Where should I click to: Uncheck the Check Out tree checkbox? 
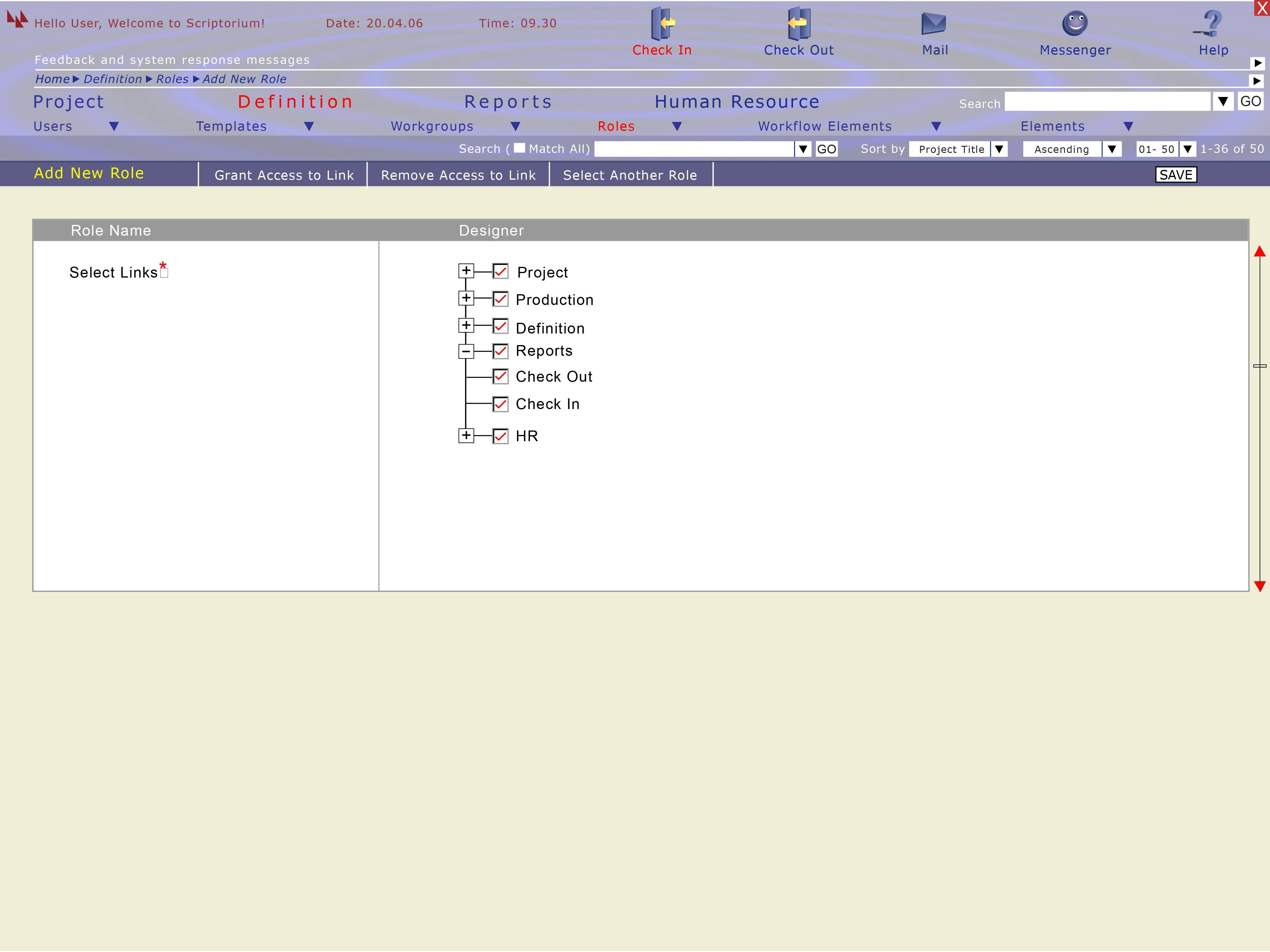[x=500, y=376]
